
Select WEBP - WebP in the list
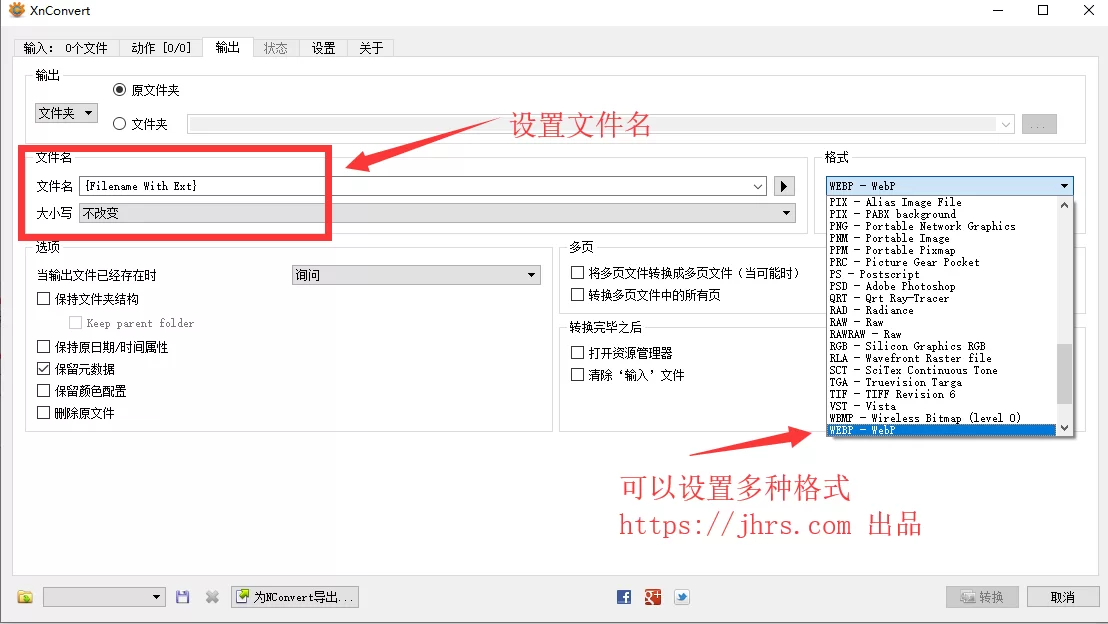pos(942,430)
